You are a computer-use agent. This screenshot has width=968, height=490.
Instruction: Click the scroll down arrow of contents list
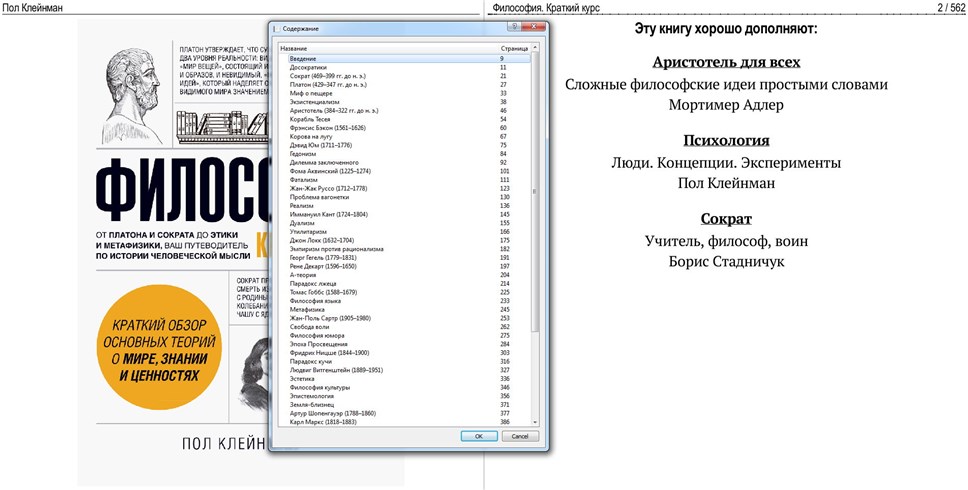click(x=535, y=422)
